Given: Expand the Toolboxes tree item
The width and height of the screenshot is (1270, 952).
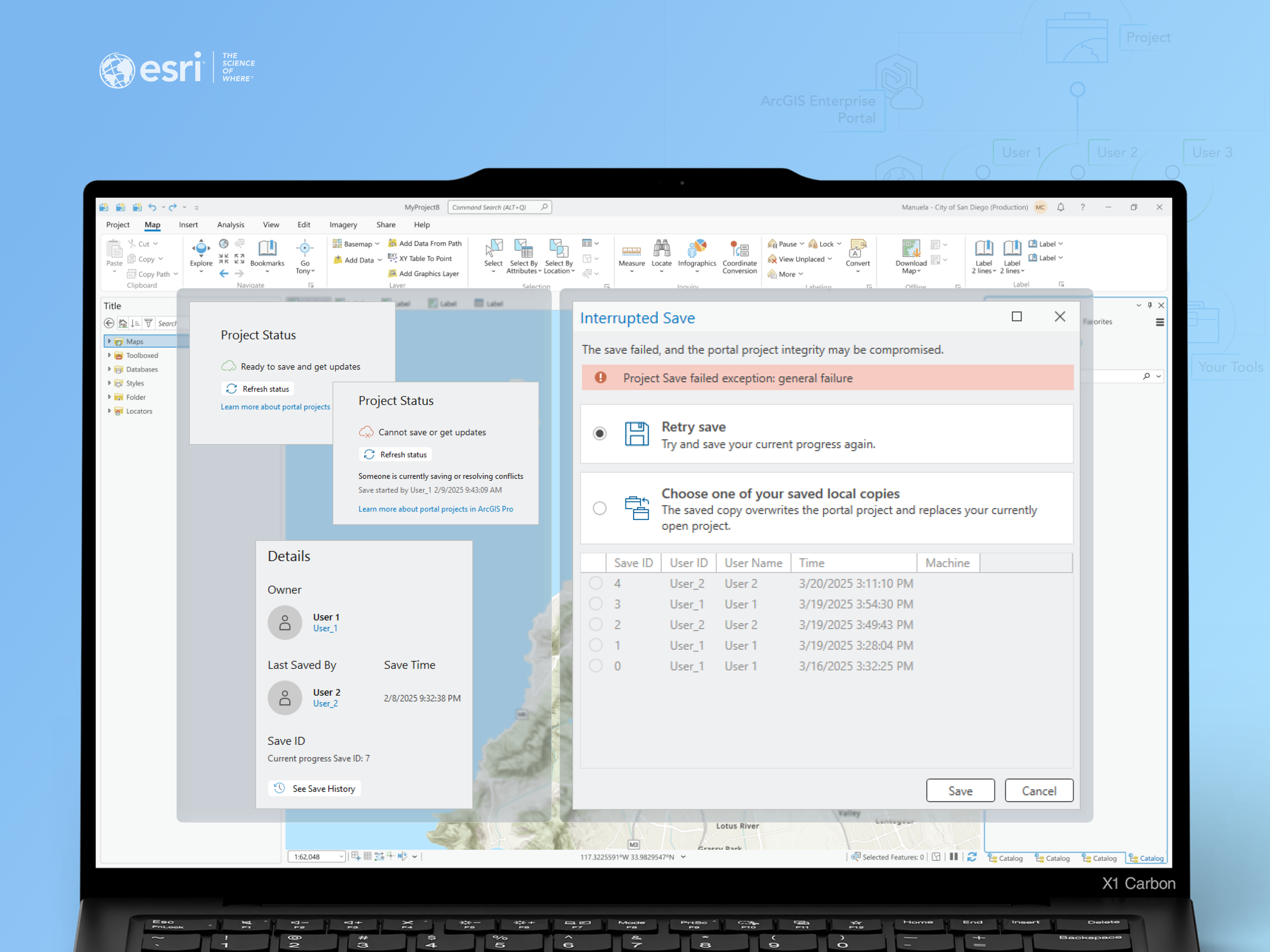Looking at the screenshot, I should (109, 355).
